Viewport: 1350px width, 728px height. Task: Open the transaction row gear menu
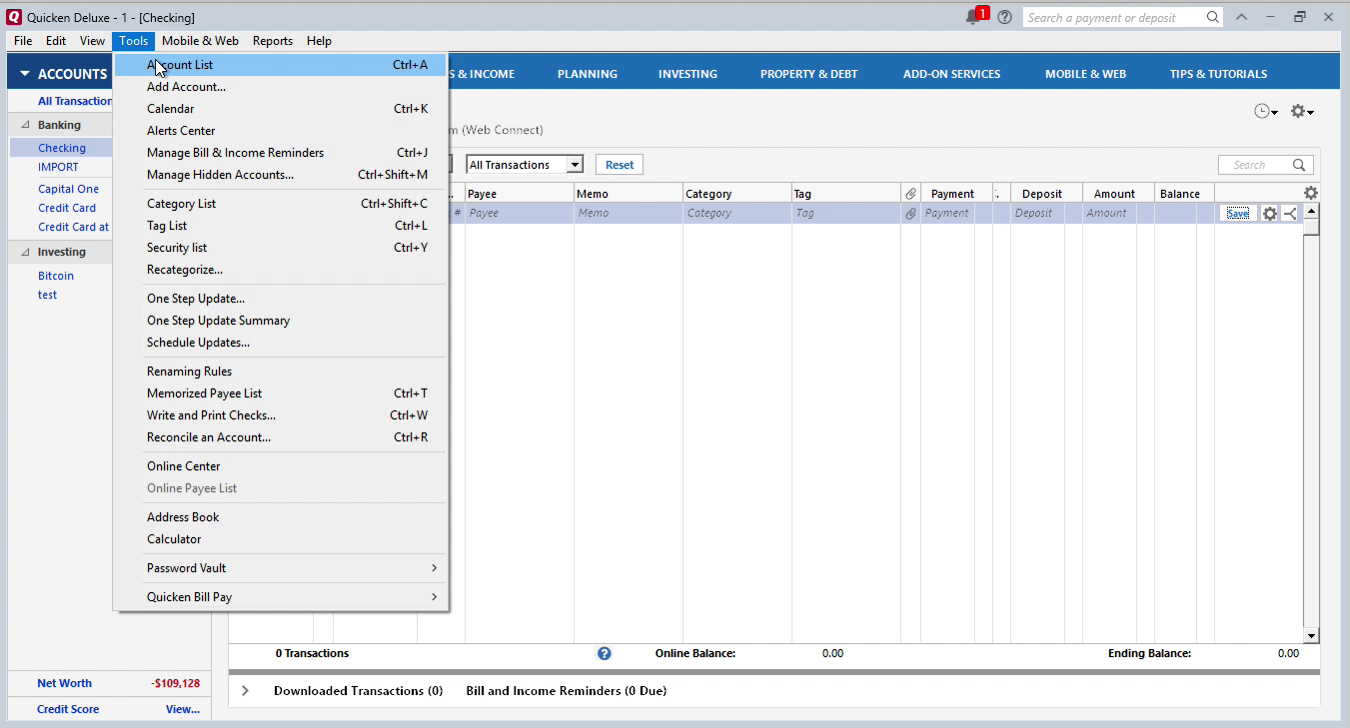[x=1270, y=213]
